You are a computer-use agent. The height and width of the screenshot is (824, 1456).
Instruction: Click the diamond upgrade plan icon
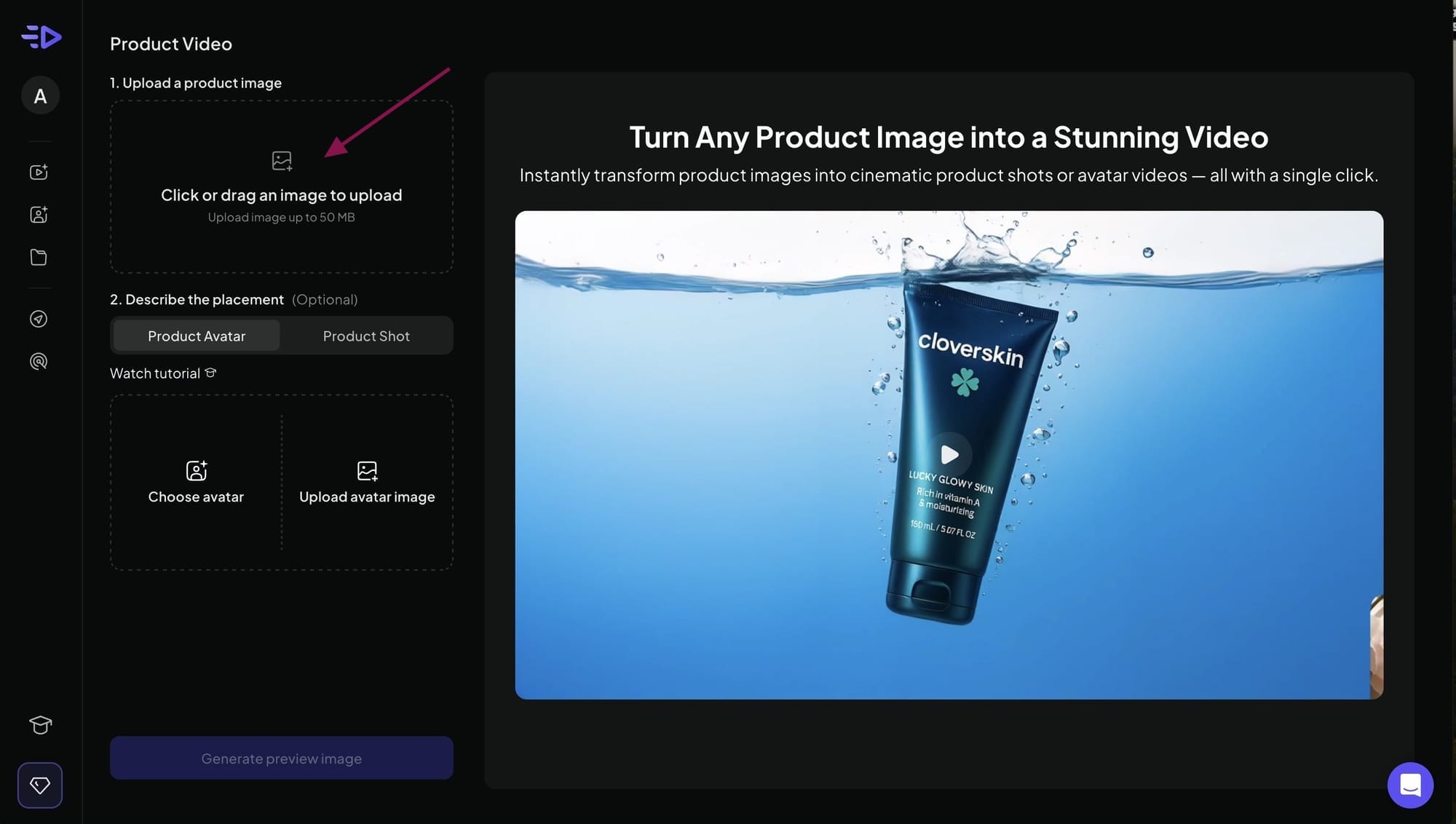pos(40,785)
